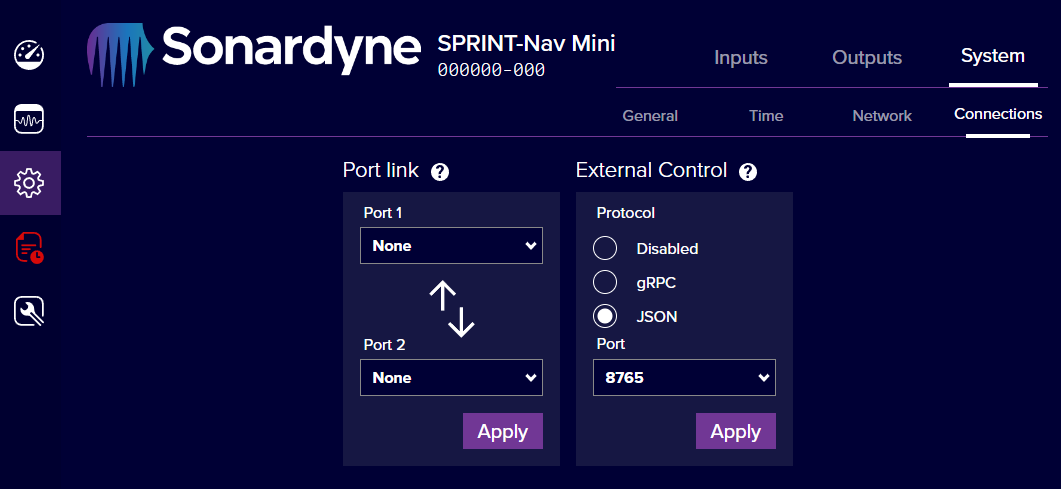Switch to the Outputs tab

pos(867,58)
